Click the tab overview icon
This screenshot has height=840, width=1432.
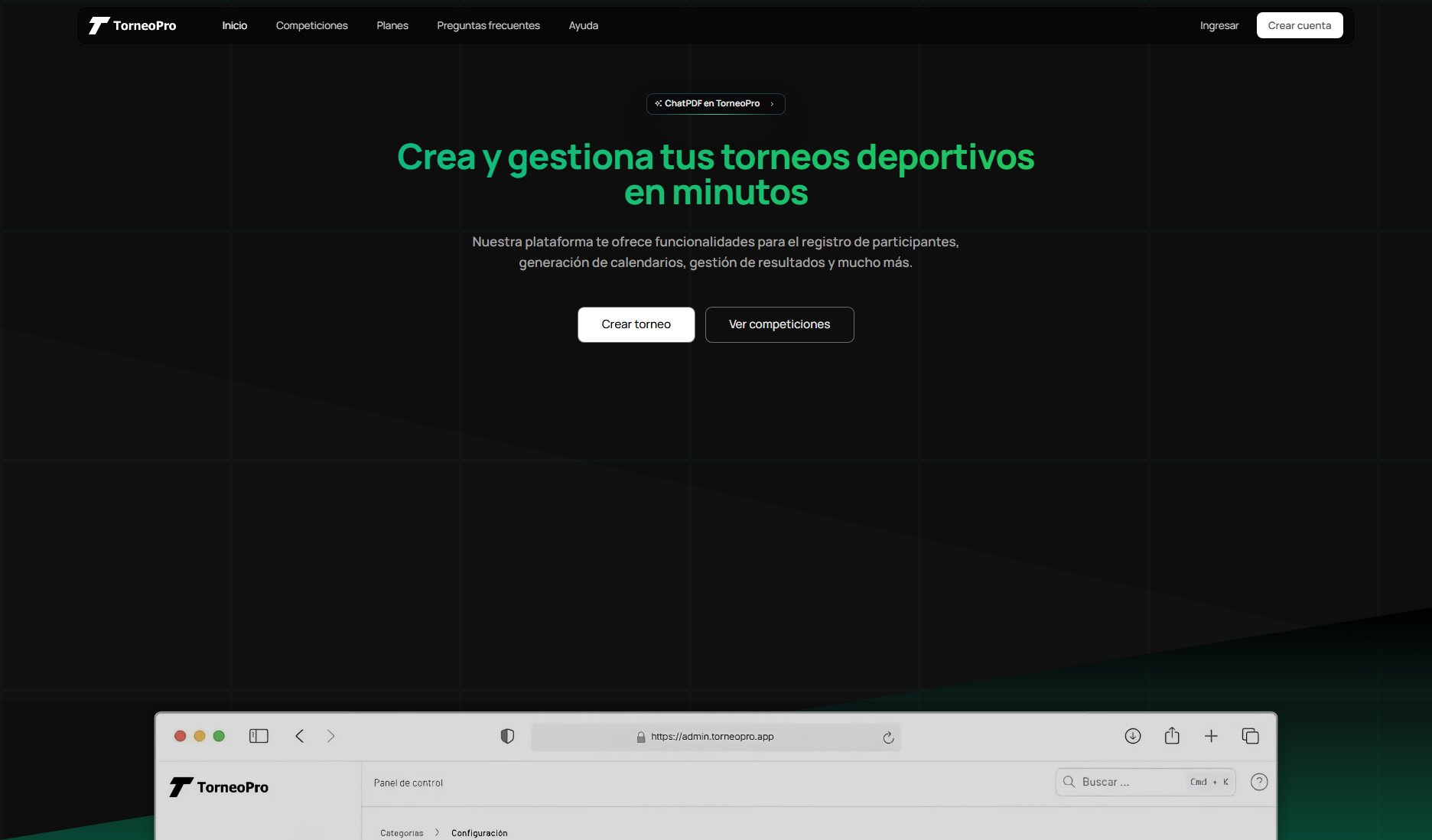[1250, 735]
